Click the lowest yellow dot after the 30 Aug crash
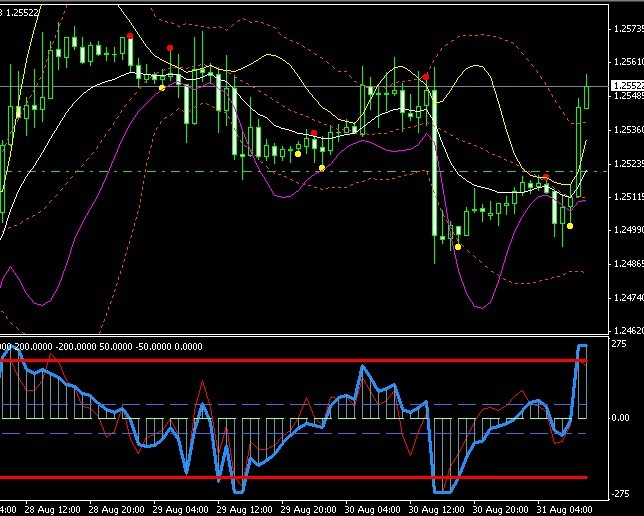Viewport: 644px width, 516px height. click(x=458, y=247)
